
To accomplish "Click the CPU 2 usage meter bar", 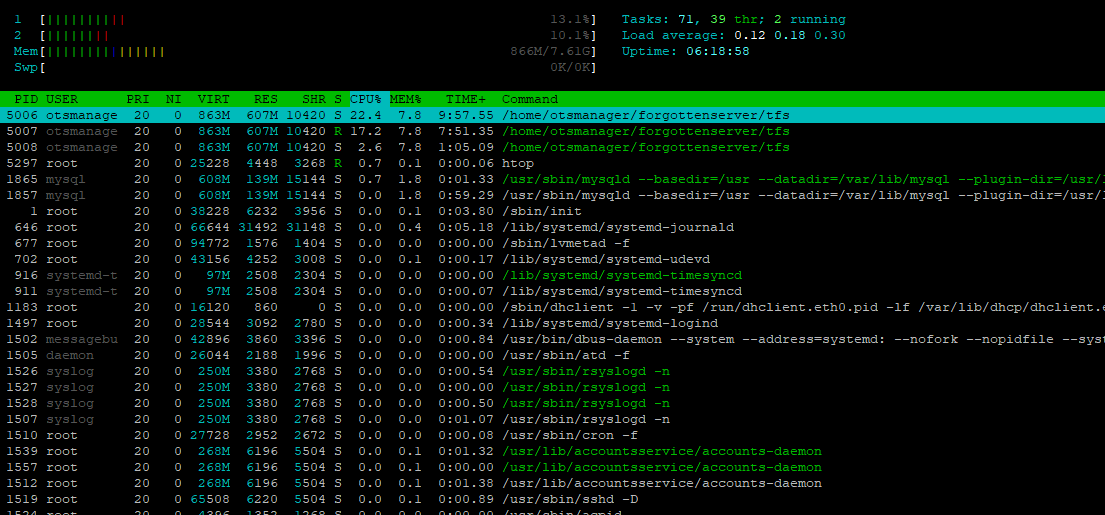I will [319, 35].
